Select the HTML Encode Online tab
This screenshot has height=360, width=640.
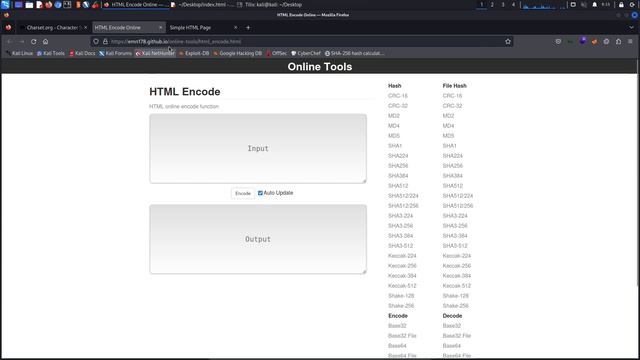point(129,28)
